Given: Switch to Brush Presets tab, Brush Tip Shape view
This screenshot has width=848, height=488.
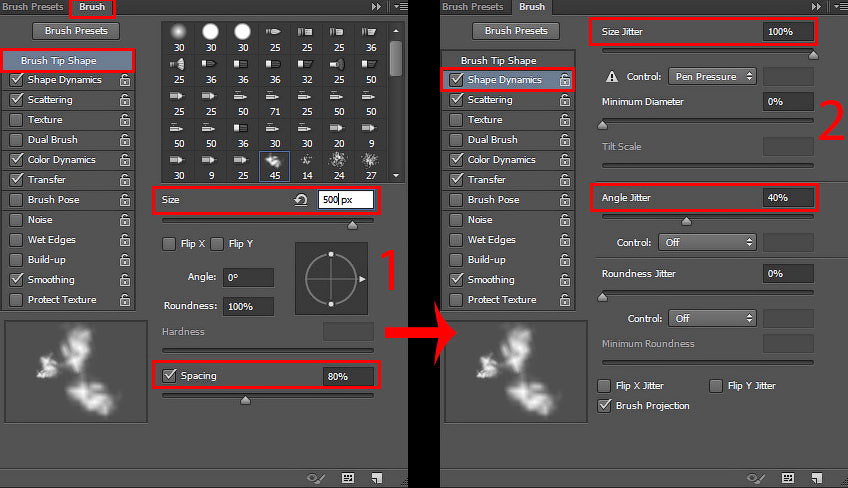Looking at the screenshot, I should point(33,6).
